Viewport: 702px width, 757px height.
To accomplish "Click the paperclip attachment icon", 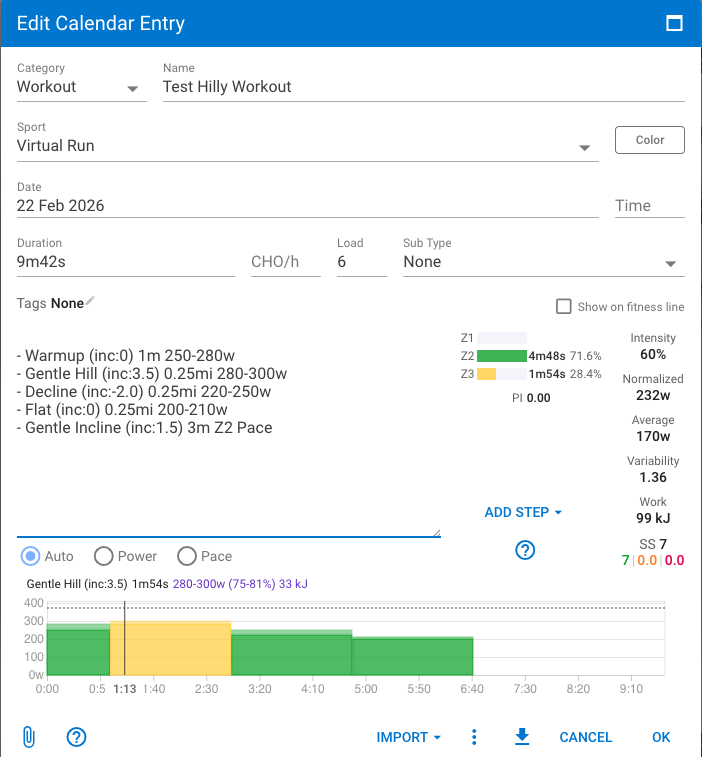I will pyautogui.click(x=28, y=737).
